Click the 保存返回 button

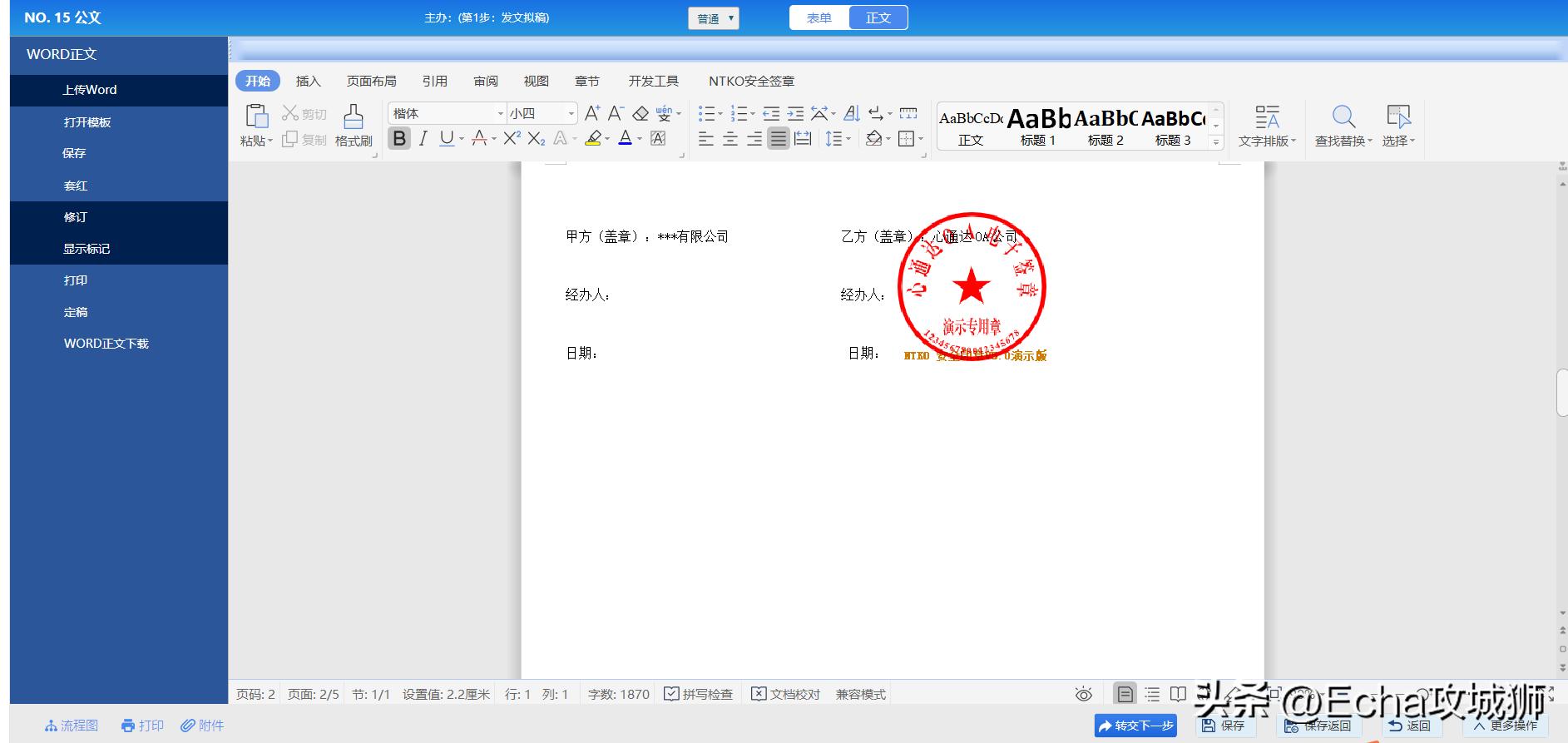click(1319, 726)
